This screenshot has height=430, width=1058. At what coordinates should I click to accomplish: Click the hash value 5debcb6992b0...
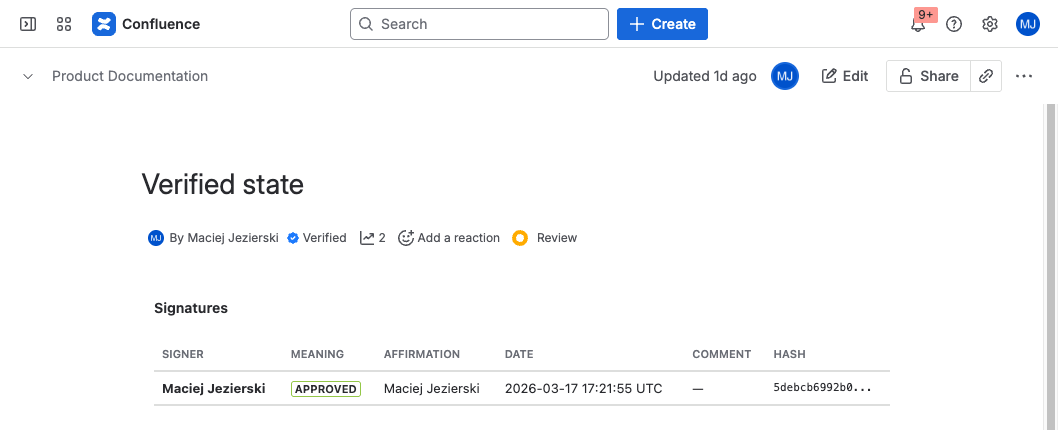[x=823, y=389]
